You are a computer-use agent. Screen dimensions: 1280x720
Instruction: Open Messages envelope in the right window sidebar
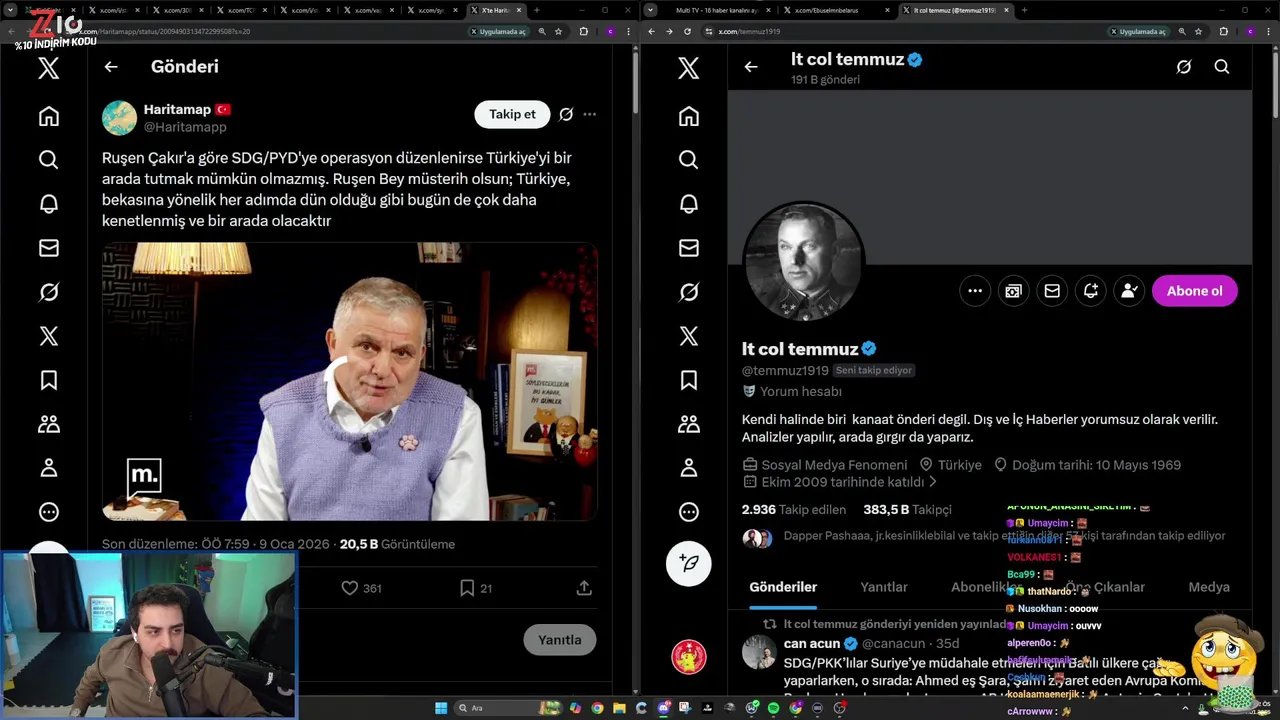pos(688,248)
